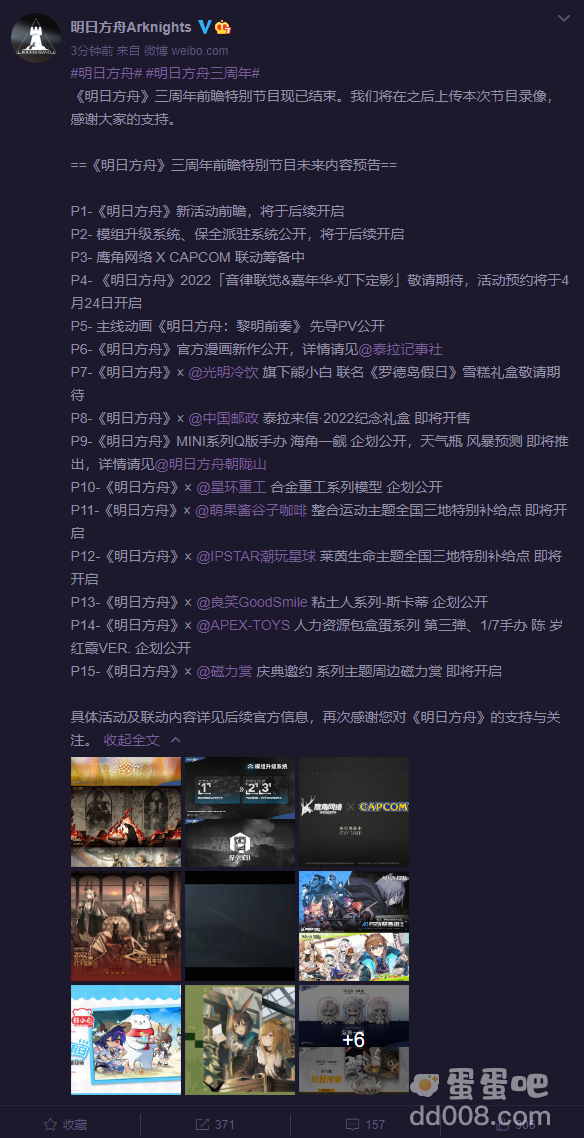Collapse the post with 收起全文
This screenshot has width=584, height=1138.
[141, 740]
